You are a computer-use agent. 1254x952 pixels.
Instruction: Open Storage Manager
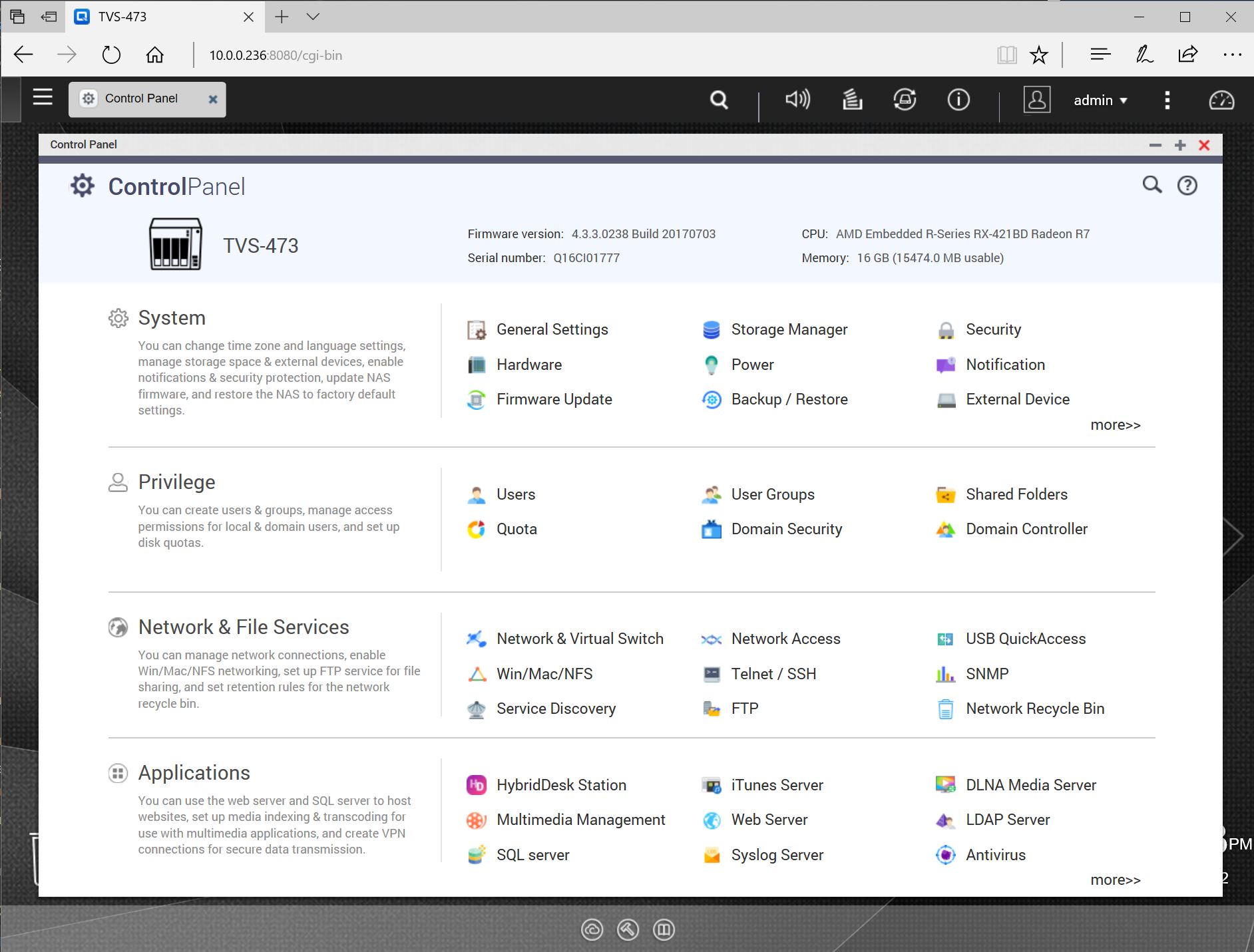[789, 329]
